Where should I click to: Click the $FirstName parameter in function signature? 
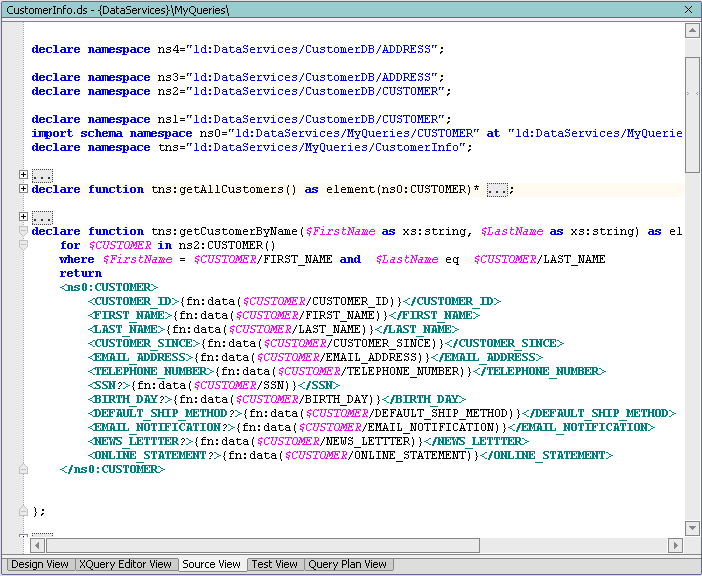(340, 231)
